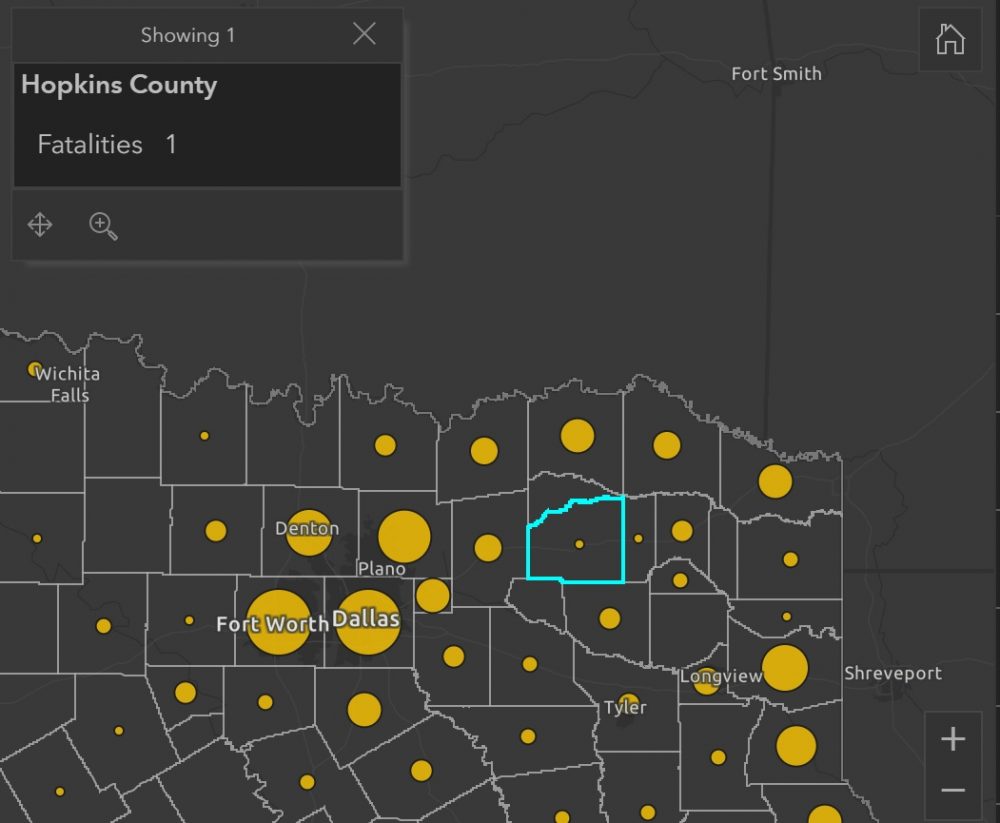The height and width of the screenshot is (823, 1000).
Task: Click the Plano city label
Action: (x=381, y=568)
